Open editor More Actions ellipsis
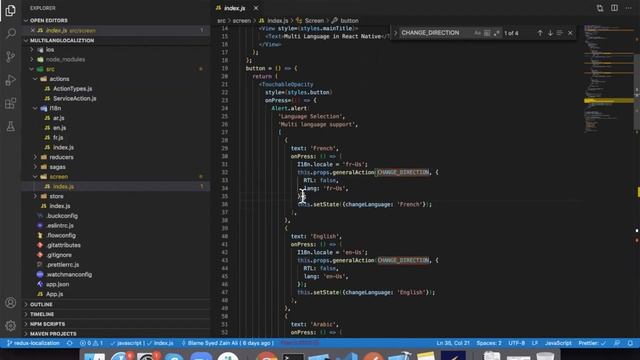 coord(629,8)
